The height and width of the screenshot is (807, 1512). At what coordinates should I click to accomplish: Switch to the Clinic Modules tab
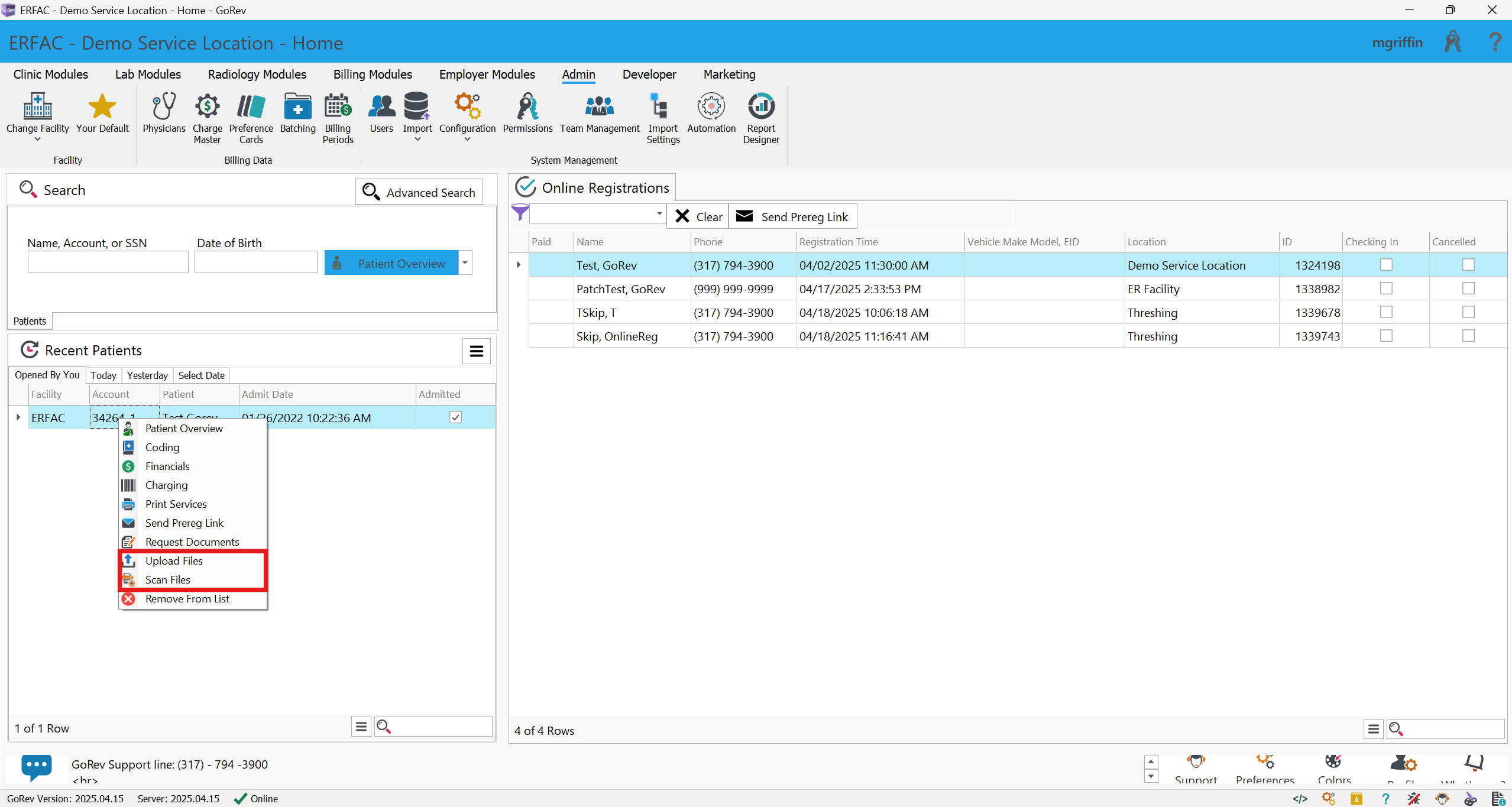point(51,74)
